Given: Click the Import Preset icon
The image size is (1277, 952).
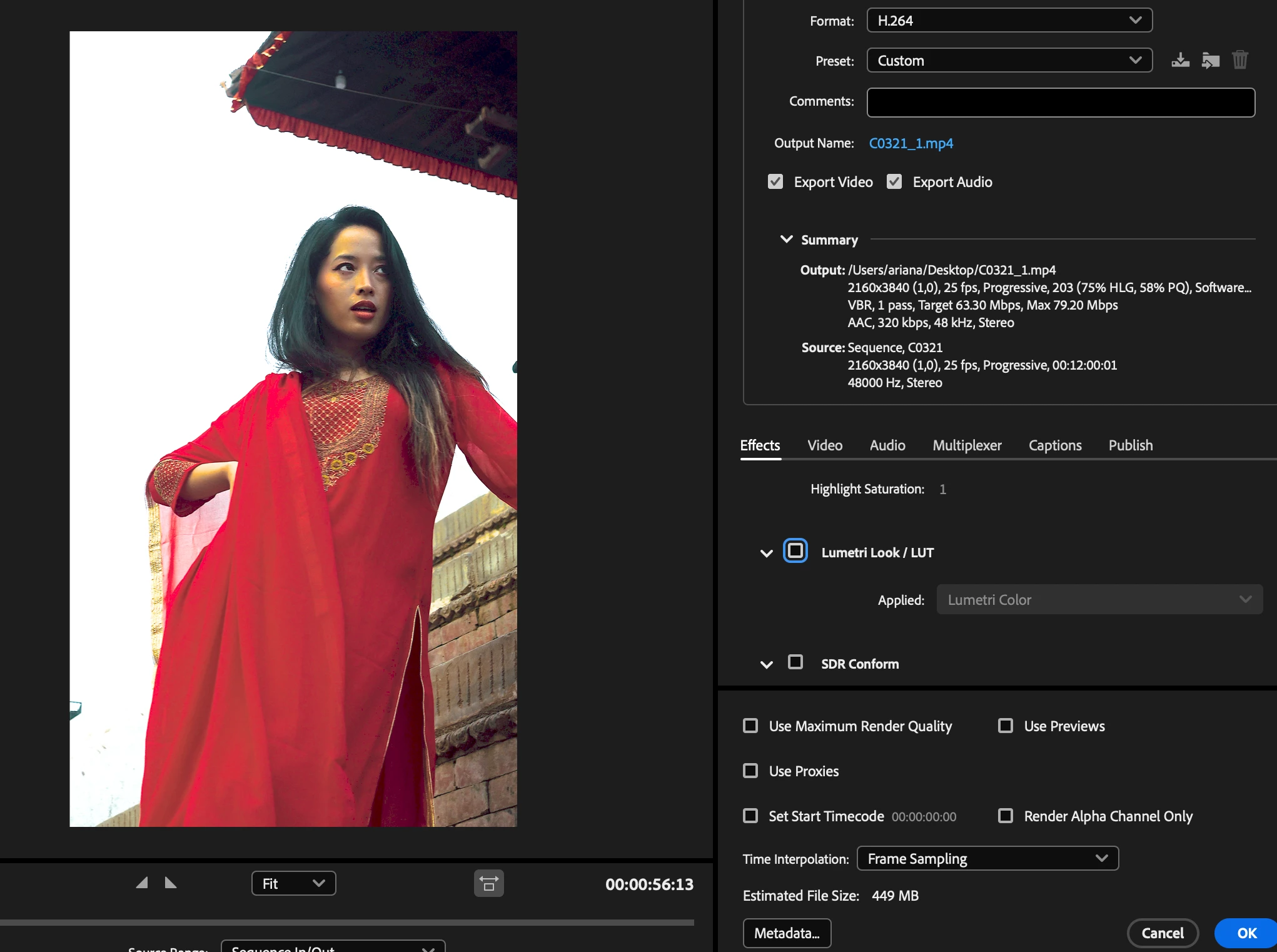Looking at the screenshot, I should point(1210,61).
